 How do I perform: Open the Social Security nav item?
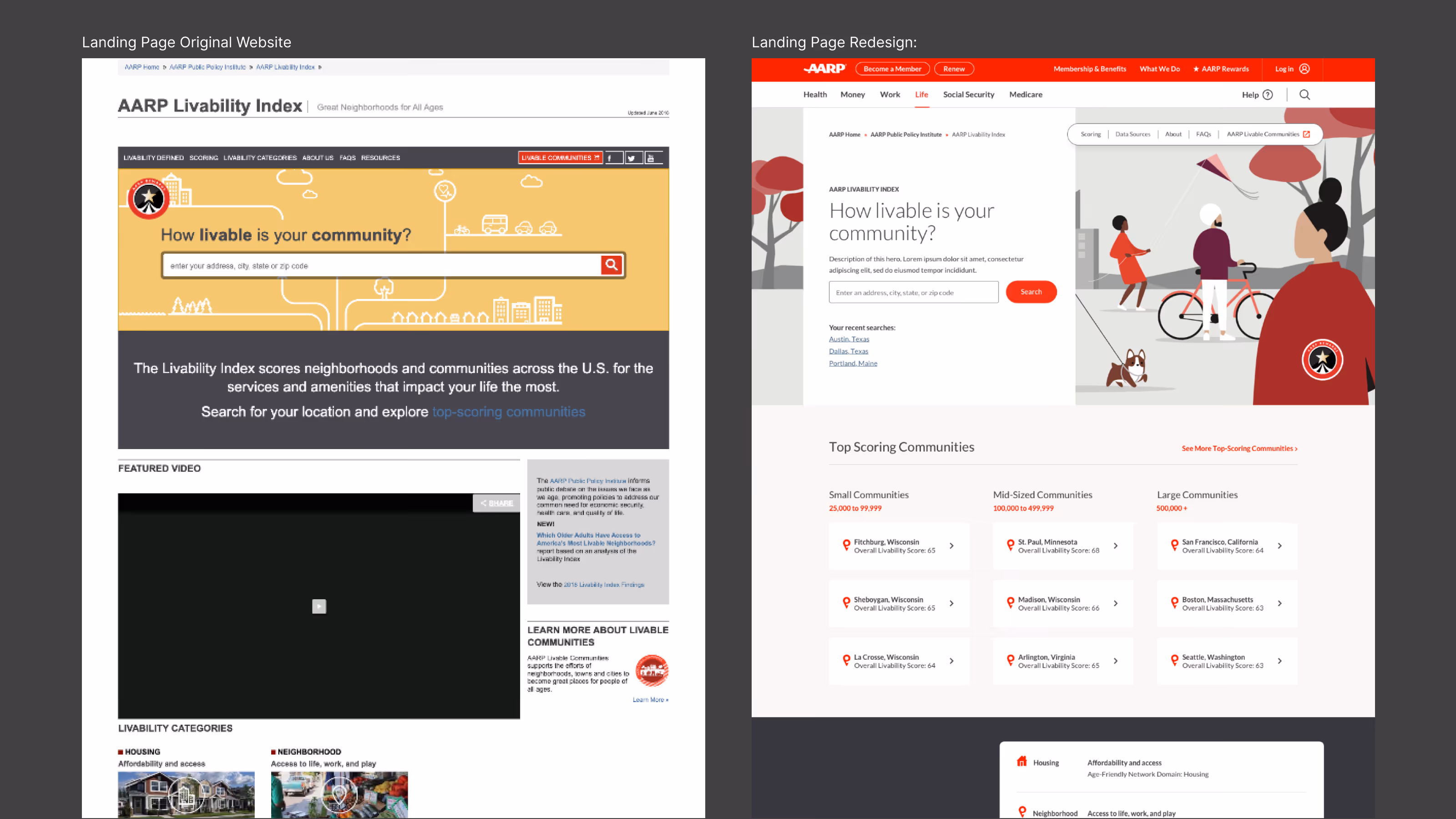(968, 94)
